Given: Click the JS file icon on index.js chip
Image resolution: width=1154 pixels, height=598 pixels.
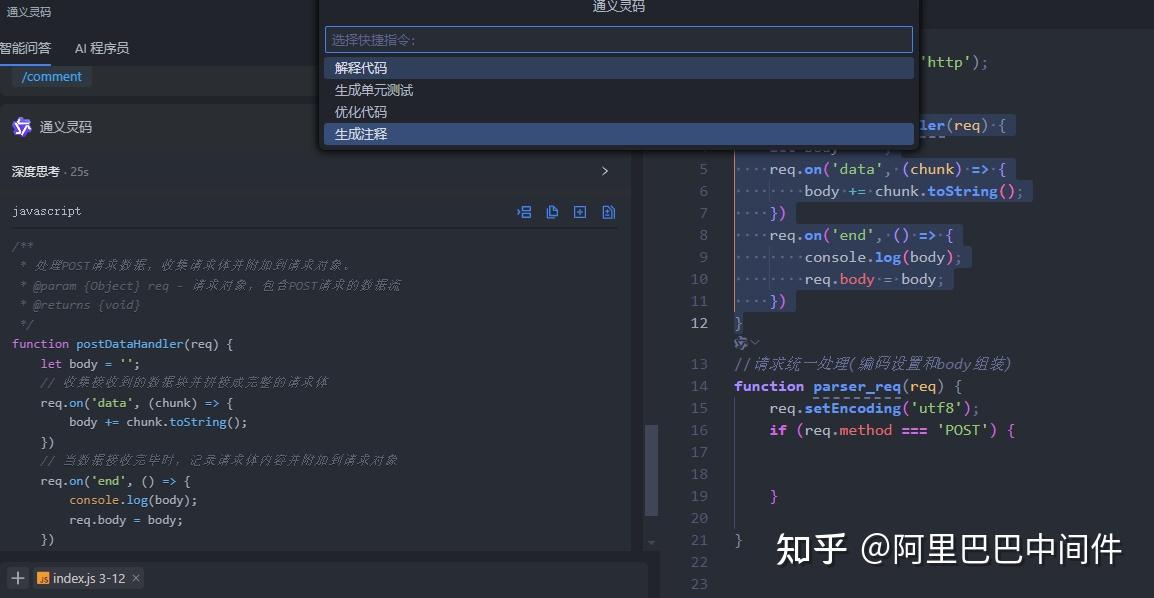Looking at the screenshot, I should pyautogui.click(x=43, y=578).
